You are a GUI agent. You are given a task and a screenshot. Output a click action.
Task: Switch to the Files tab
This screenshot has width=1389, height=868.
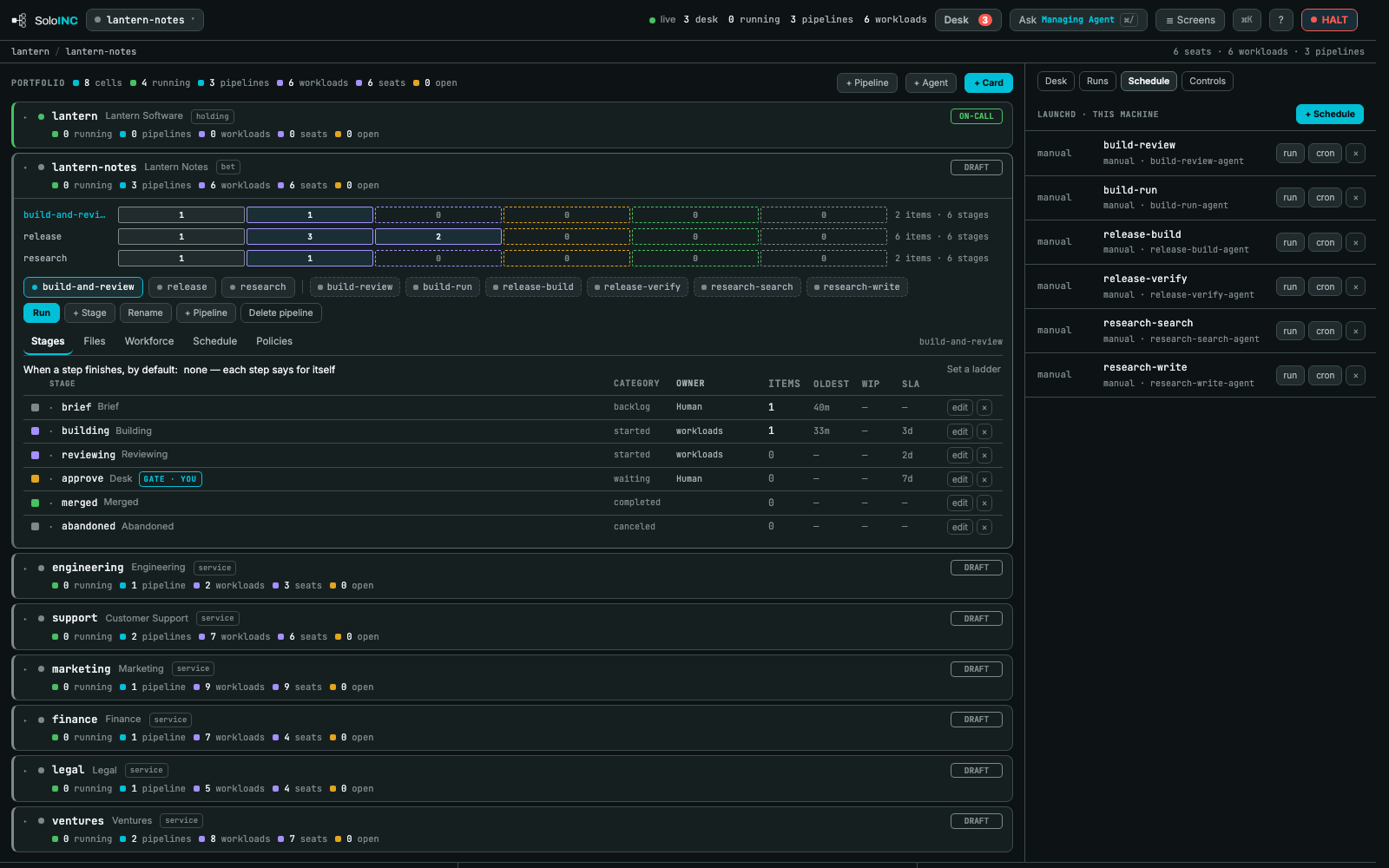click(x=95, y=342)
